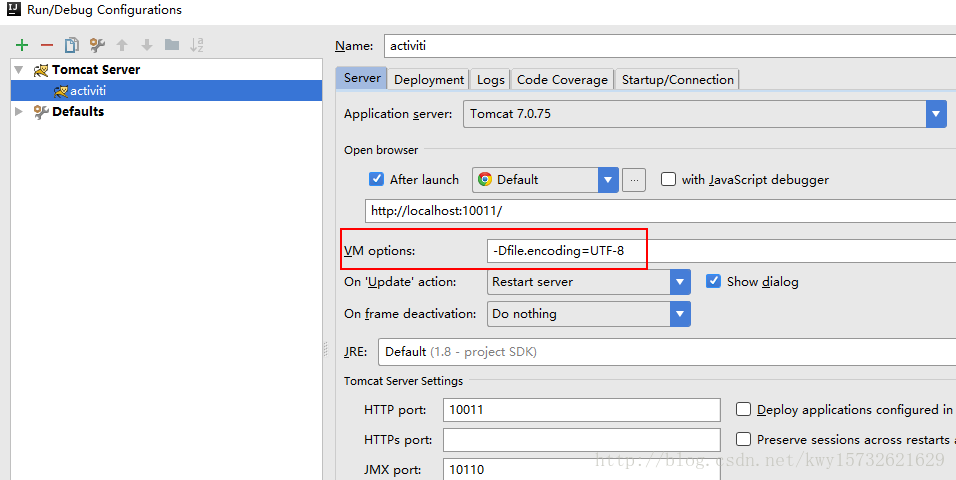Screen dimensions: 956x480
Task: Click the Tomcat icon beside Tomcat Server
Action: click(40, 70)
